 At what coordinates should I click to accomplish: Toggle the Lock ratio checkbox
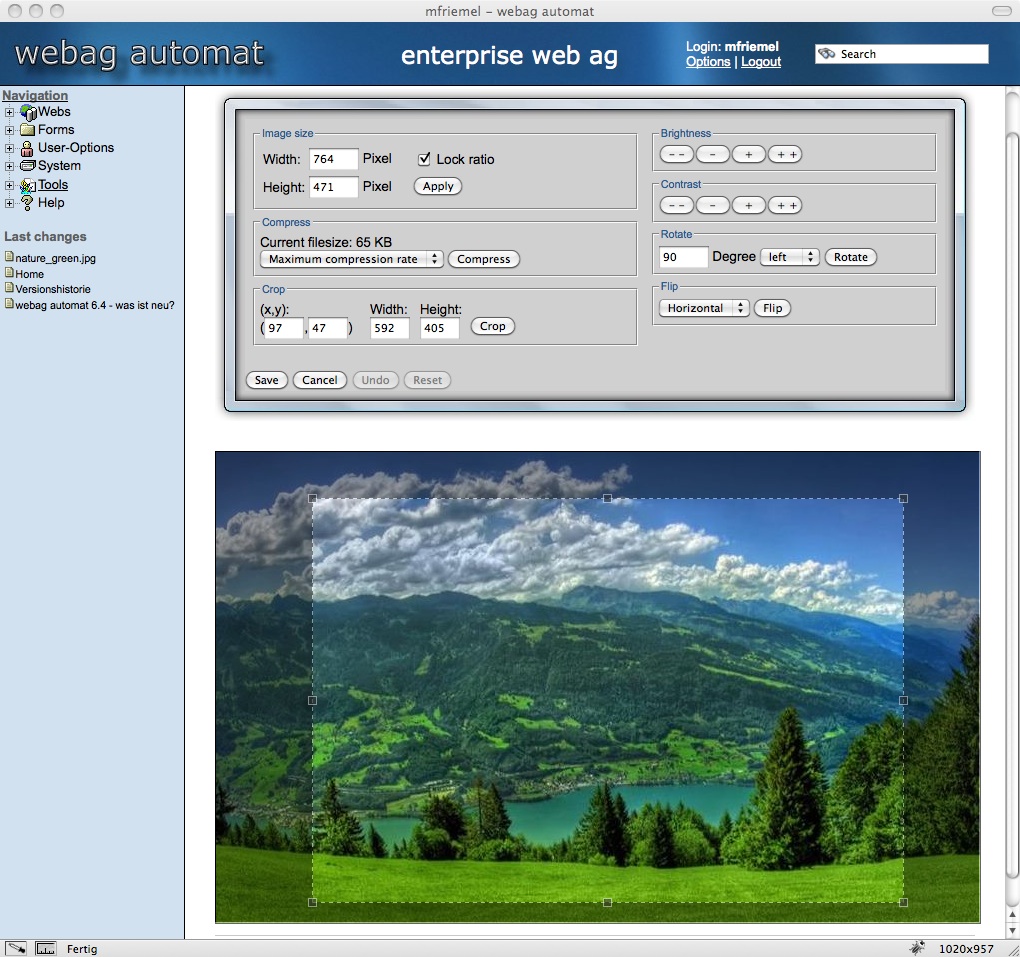424,159
